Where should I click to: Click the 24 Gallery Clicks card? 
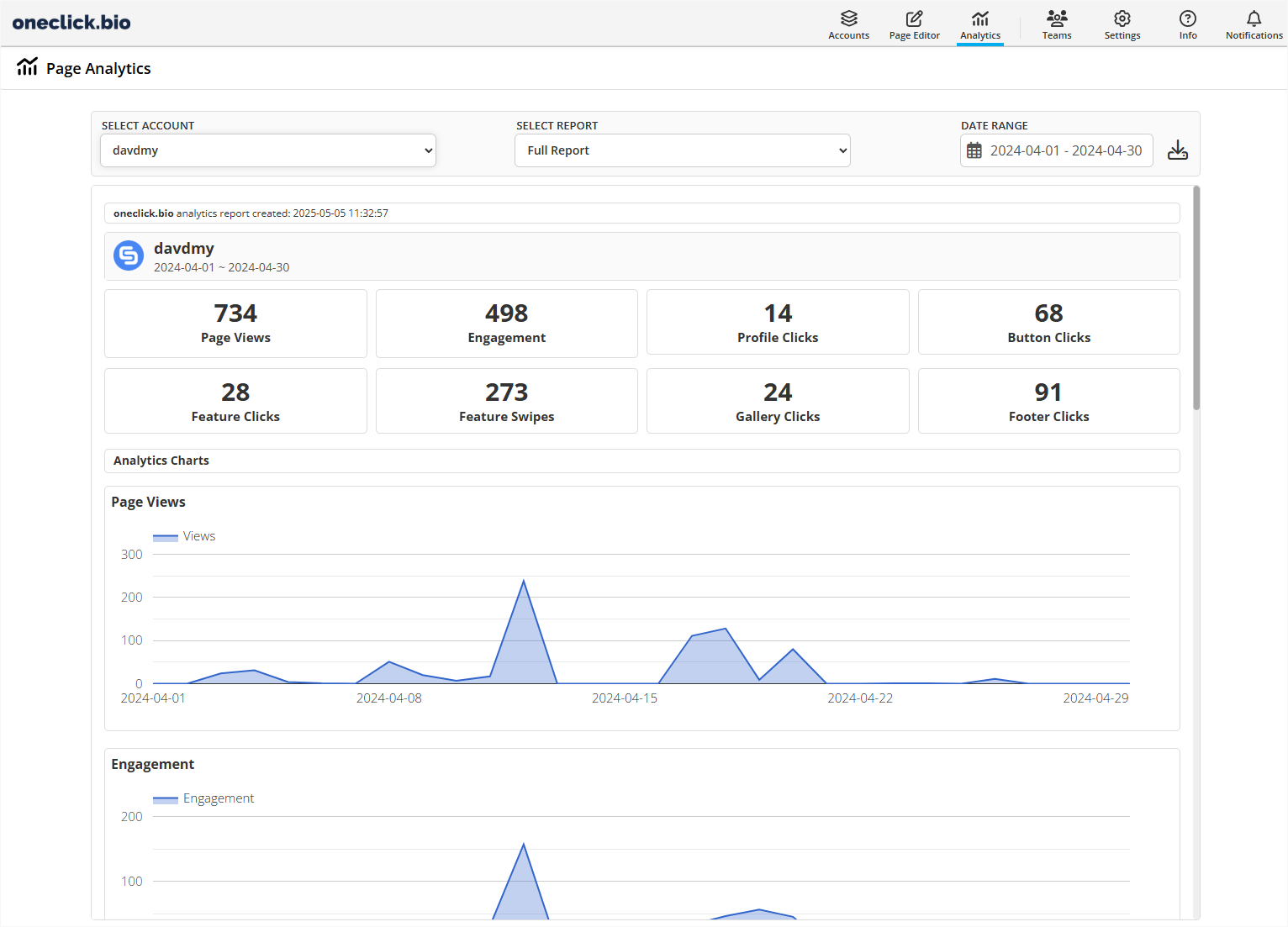pos(778,401)
